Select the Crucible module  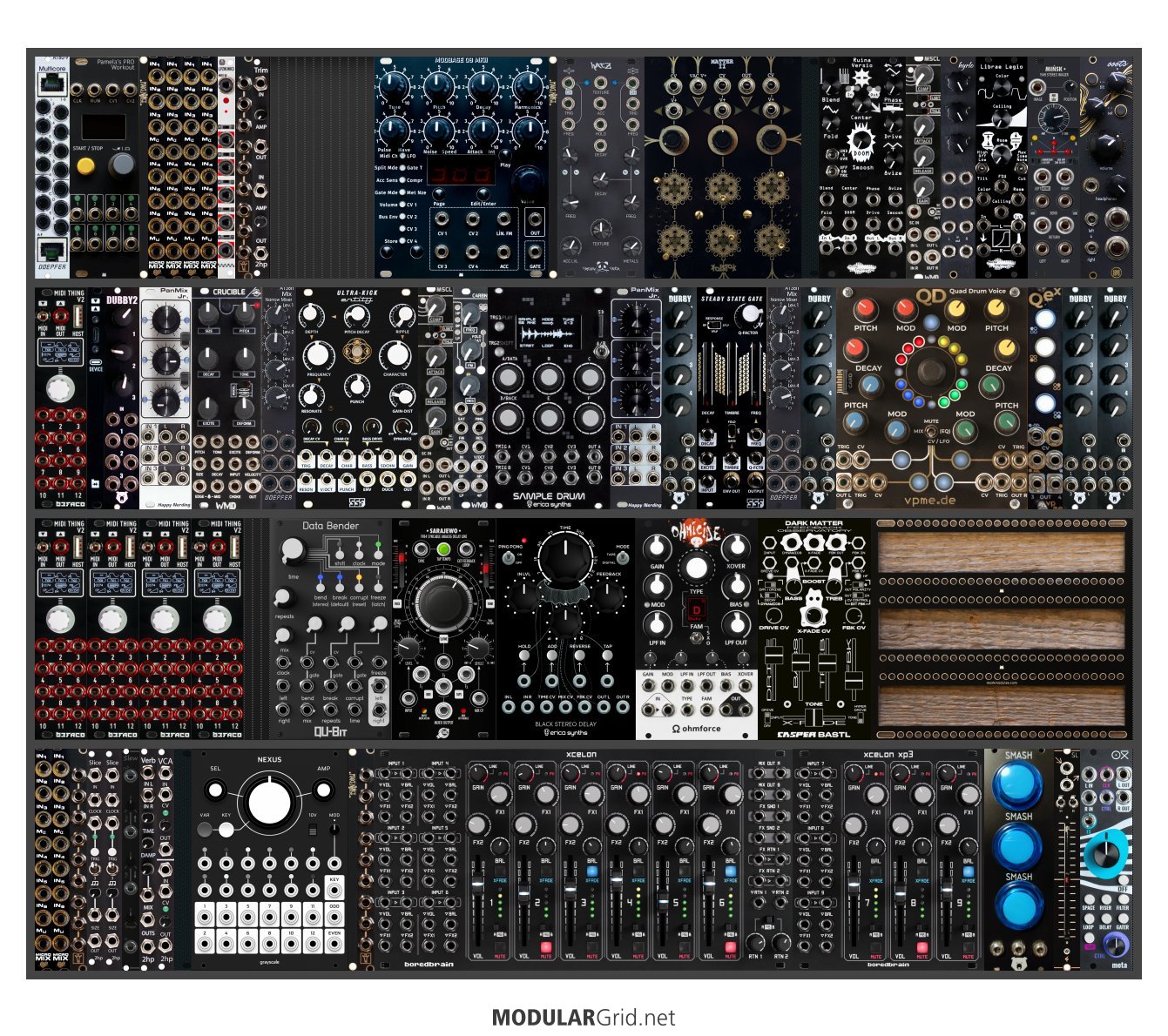pos(227,399)
